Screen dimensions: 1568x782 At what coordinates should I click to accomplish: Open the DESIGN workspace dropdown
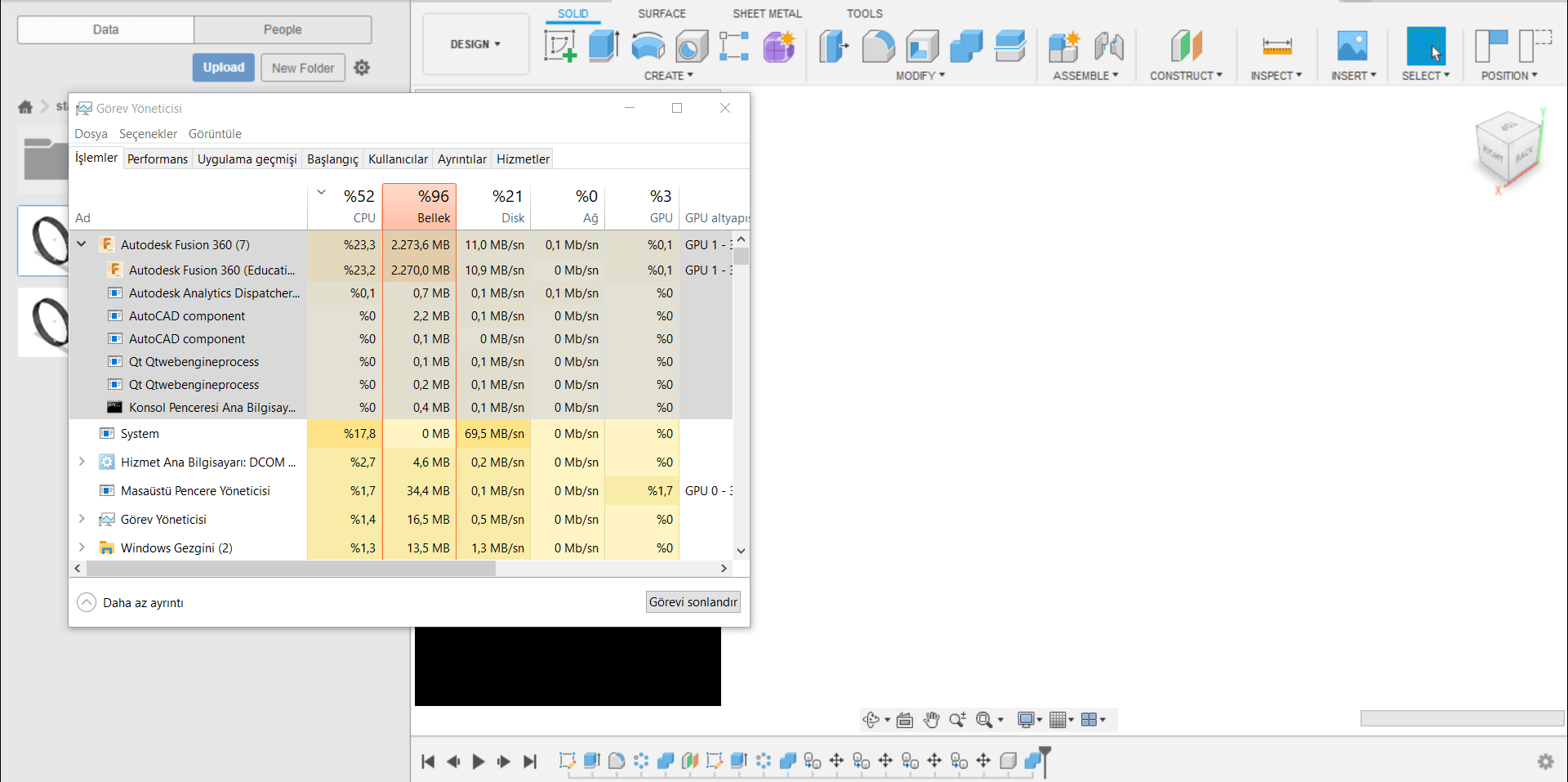point(475,44)
